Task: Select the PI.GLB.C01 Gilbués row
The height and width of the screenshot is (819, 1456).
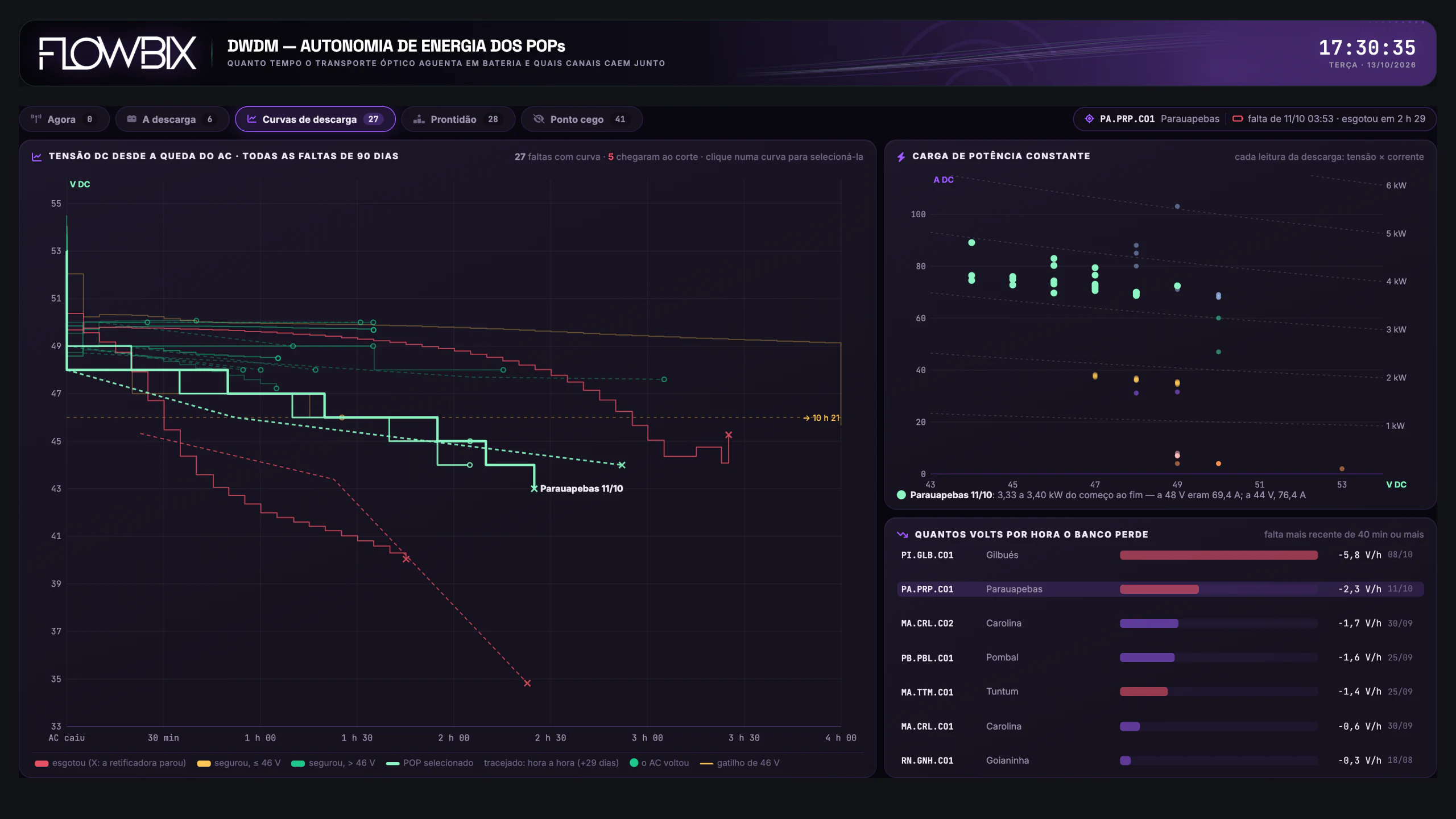Action: (1160, 555)
